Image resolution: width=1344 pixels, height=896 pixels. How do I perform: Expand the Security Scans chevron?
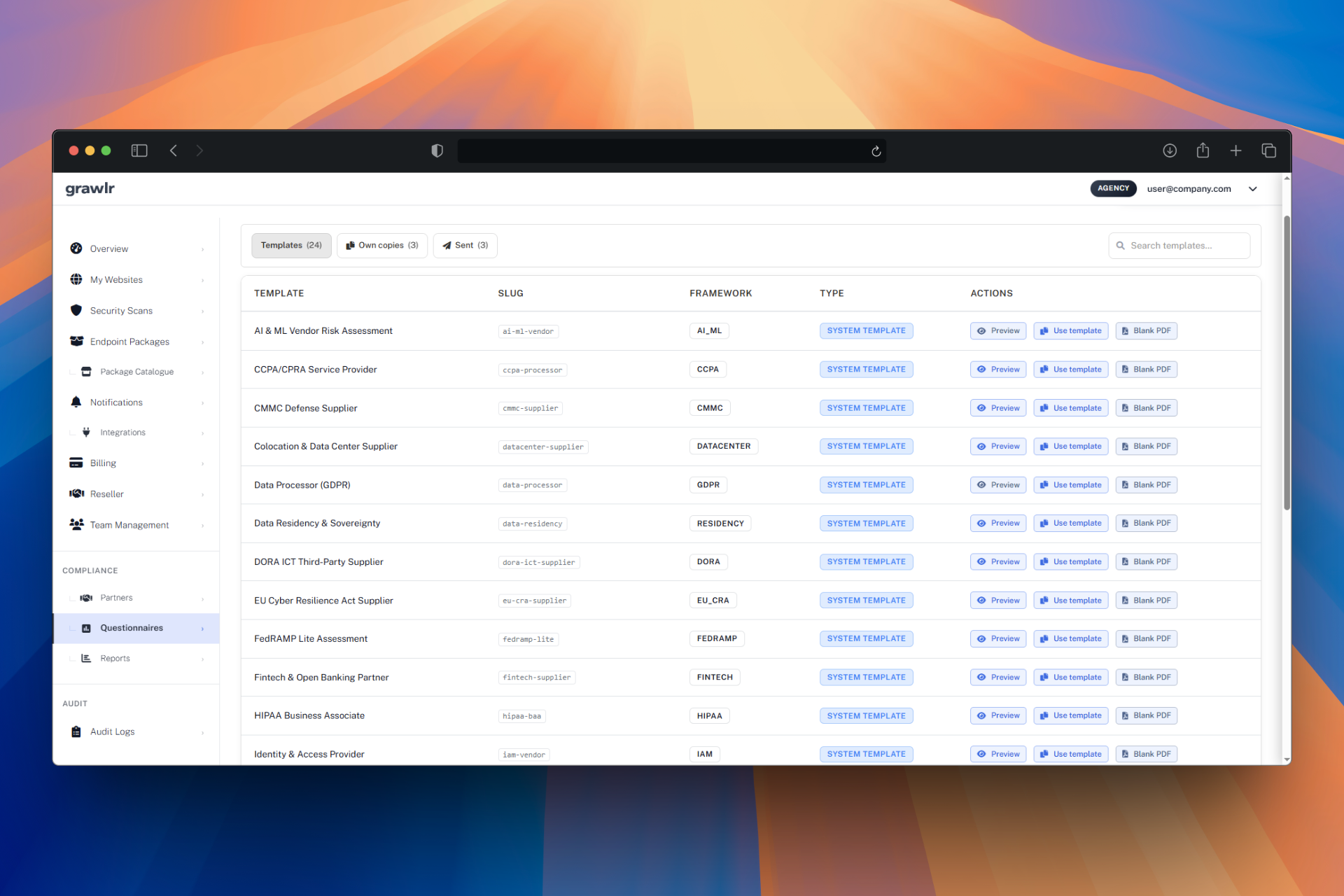(x=203, y=311)
